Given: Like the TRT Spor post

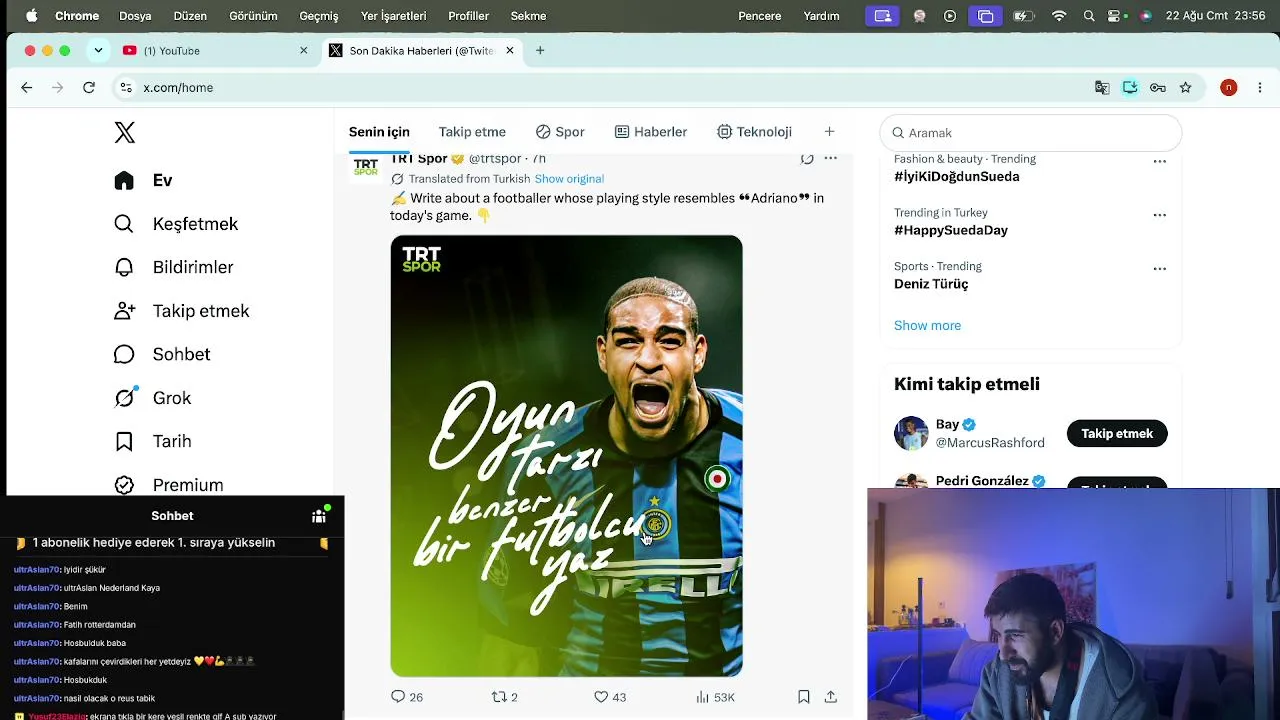Looking at the screenshot, I should point(601,697).
